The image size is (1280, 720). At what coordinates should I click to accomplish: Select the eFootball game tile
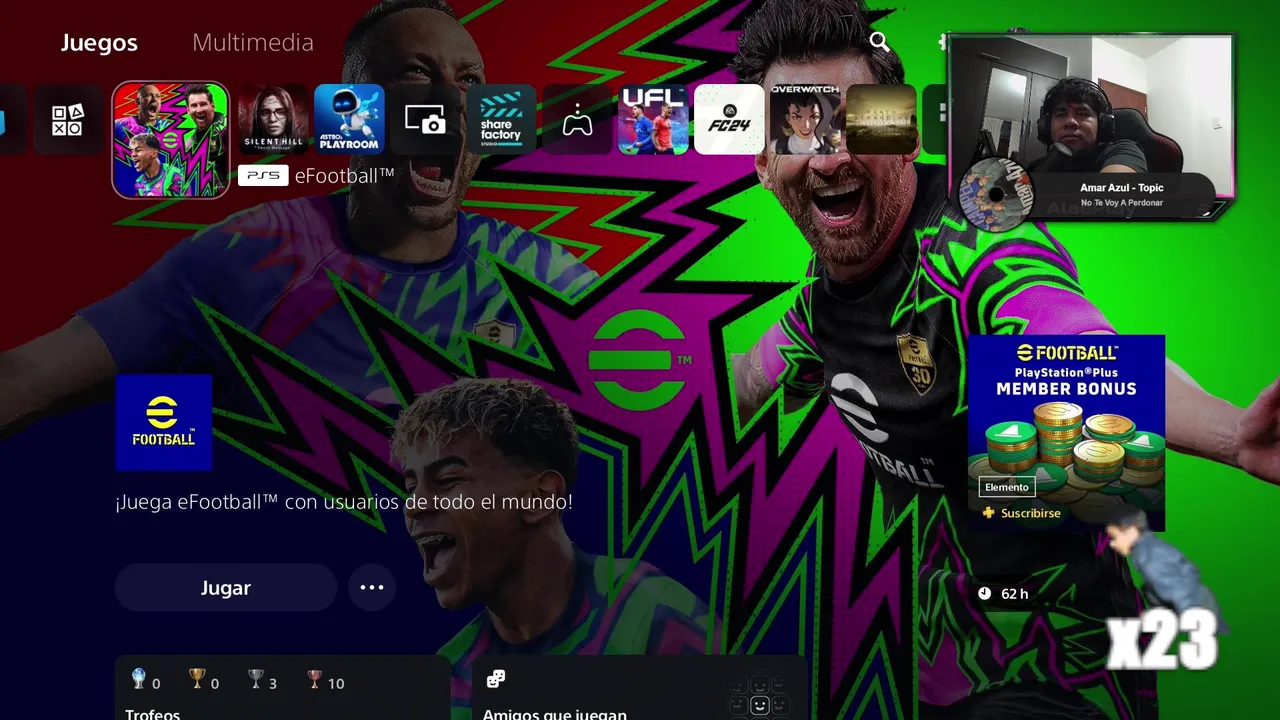pyautogui.click(x=171, y=140)
